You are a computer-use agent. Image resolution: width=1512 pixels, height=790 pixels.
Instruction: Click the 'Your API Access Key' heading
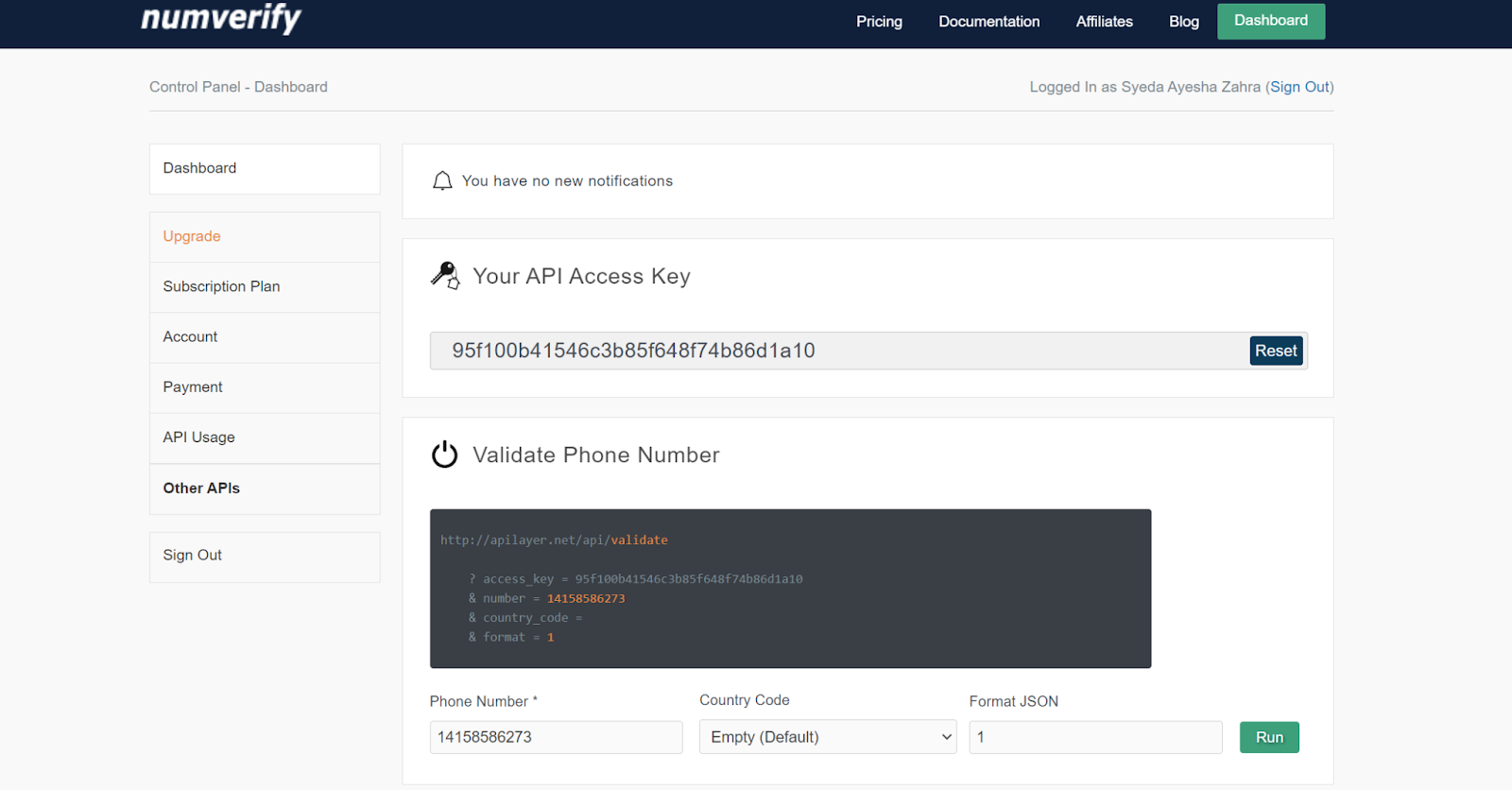coord(581,276)
